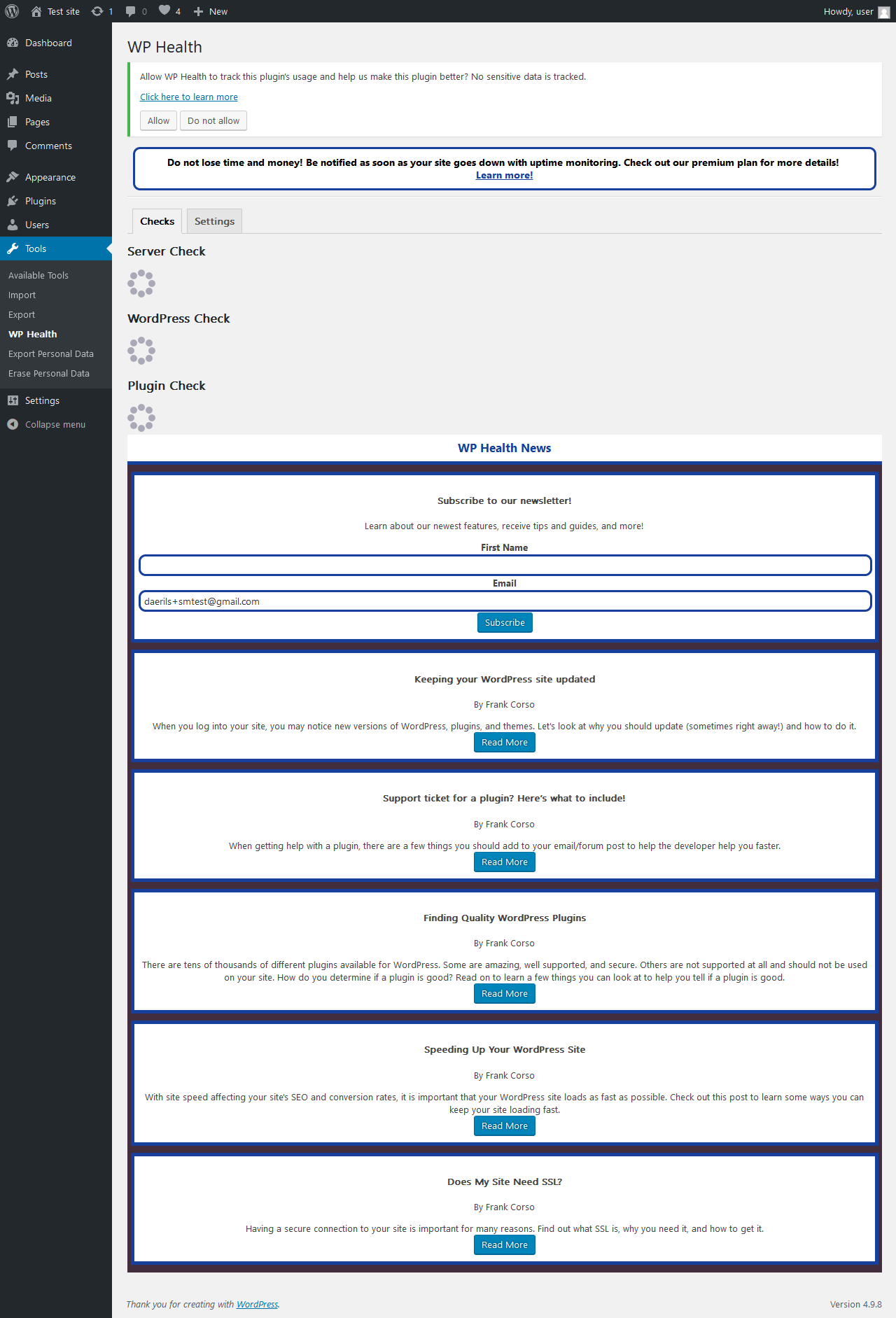Screen dimensions: 896x1318
Task: Open Media menu item
Action: (56, 98)
